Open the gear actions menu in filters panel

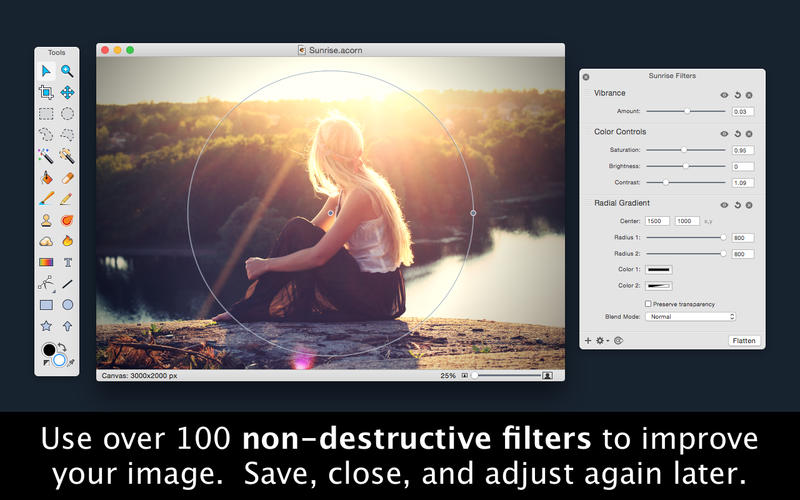(x=602, y=340)
